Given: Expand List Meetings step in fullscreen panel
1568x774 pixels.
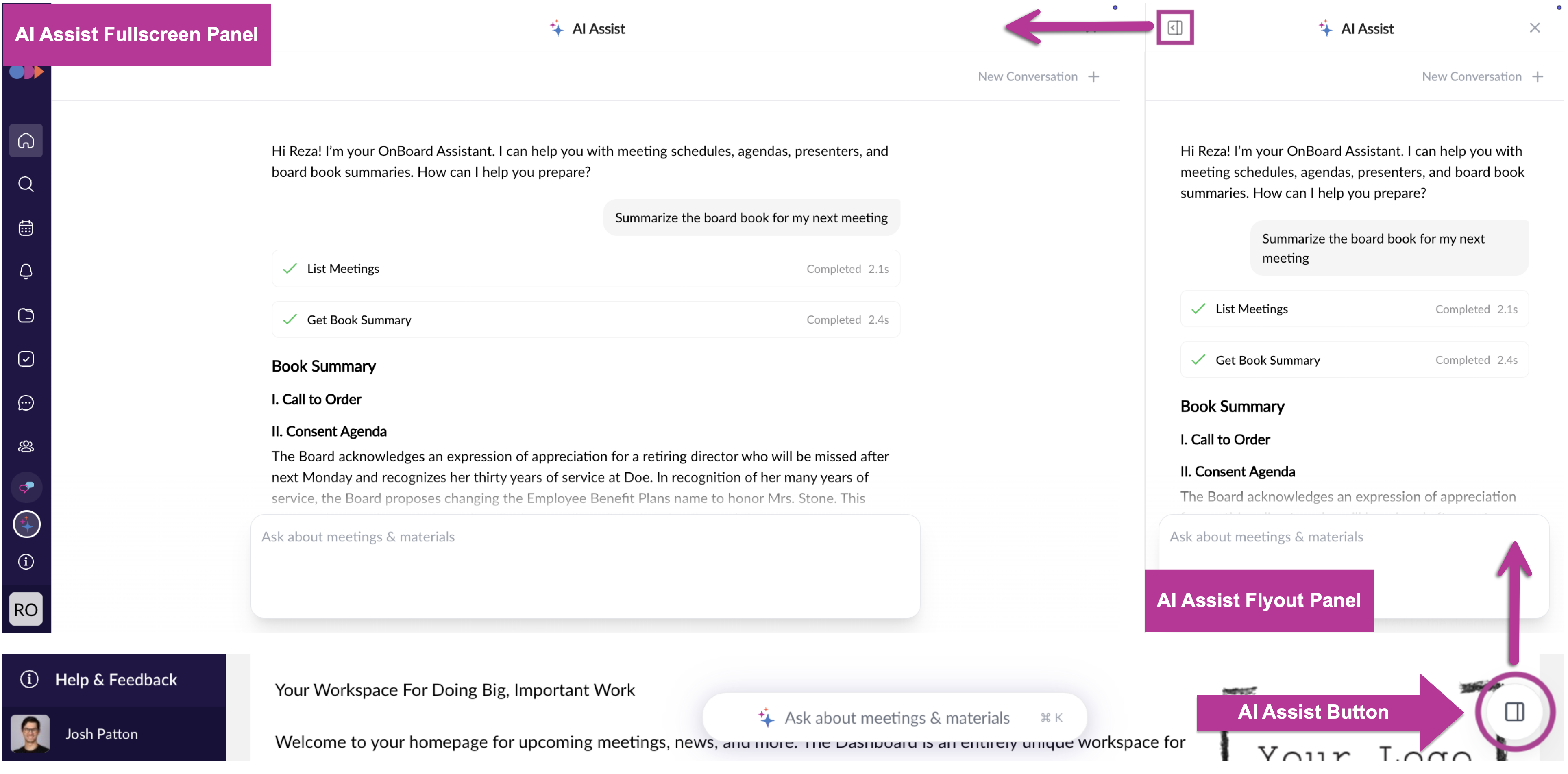Looking at the screenshot, I should tap(586, 268).
